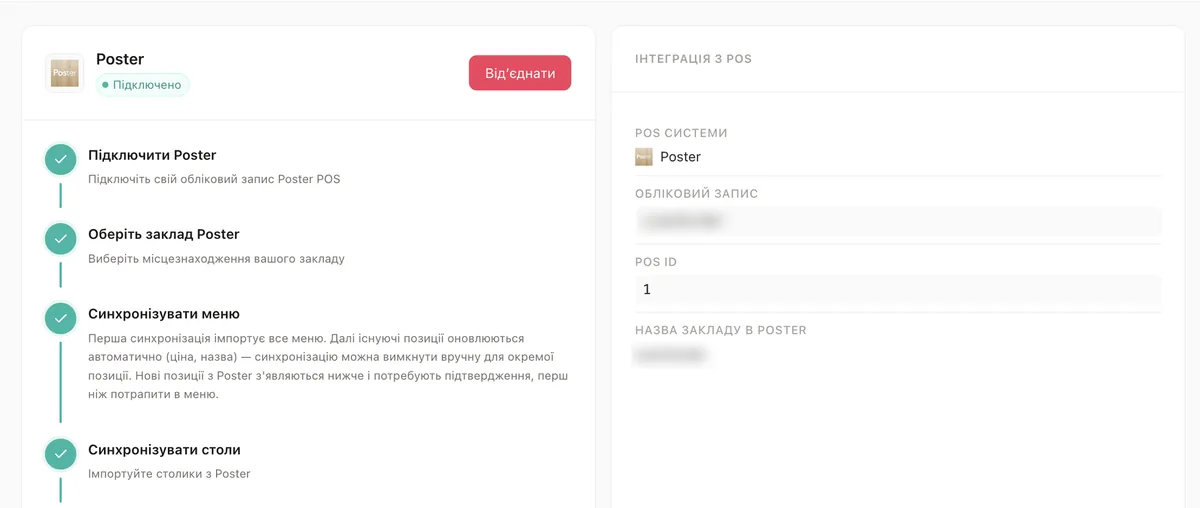
Task: Select the Синхронізувати меню step title
Action: pos(164,313)
